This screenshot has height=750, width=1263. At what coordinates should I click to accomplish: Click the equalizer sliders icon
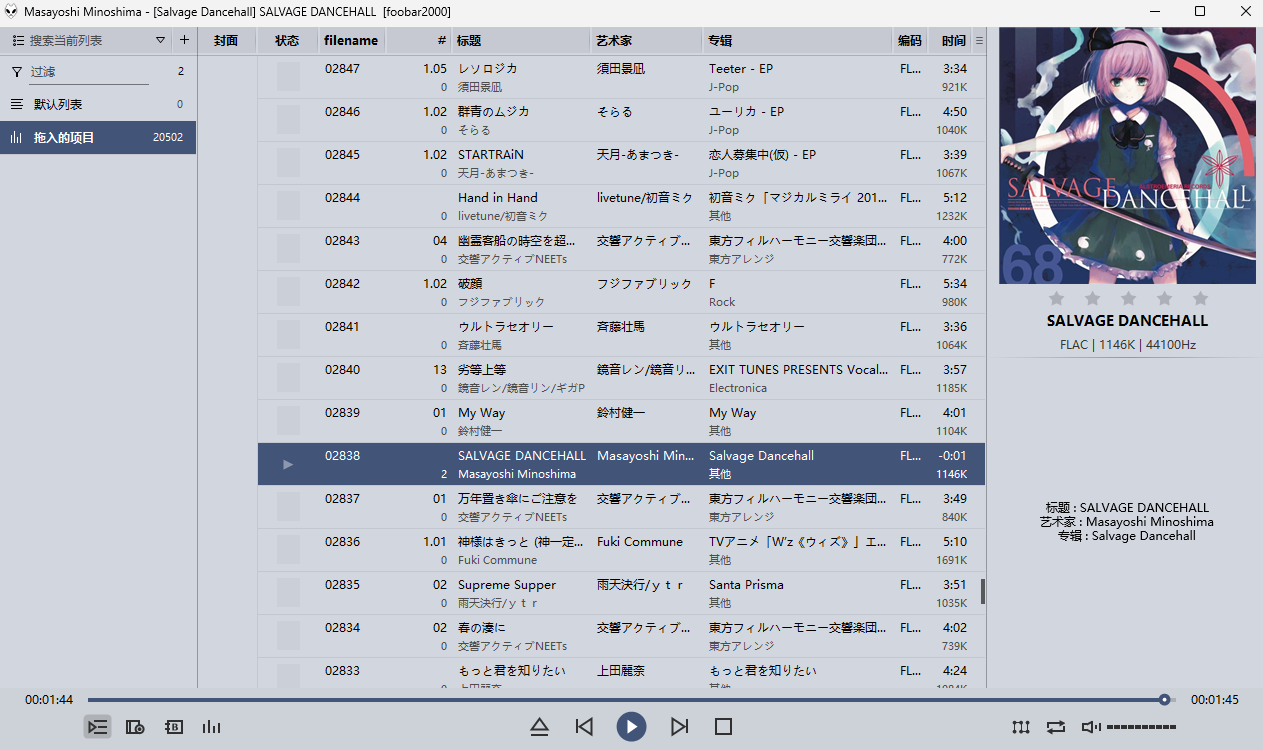[x=1020, y=727]
